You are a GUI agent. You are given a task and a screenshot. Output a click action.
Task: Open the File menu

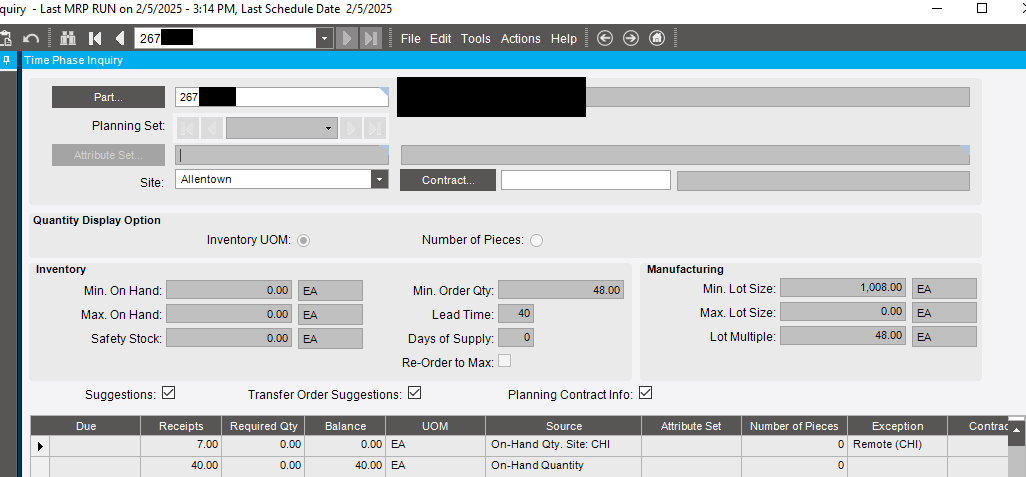410,39
